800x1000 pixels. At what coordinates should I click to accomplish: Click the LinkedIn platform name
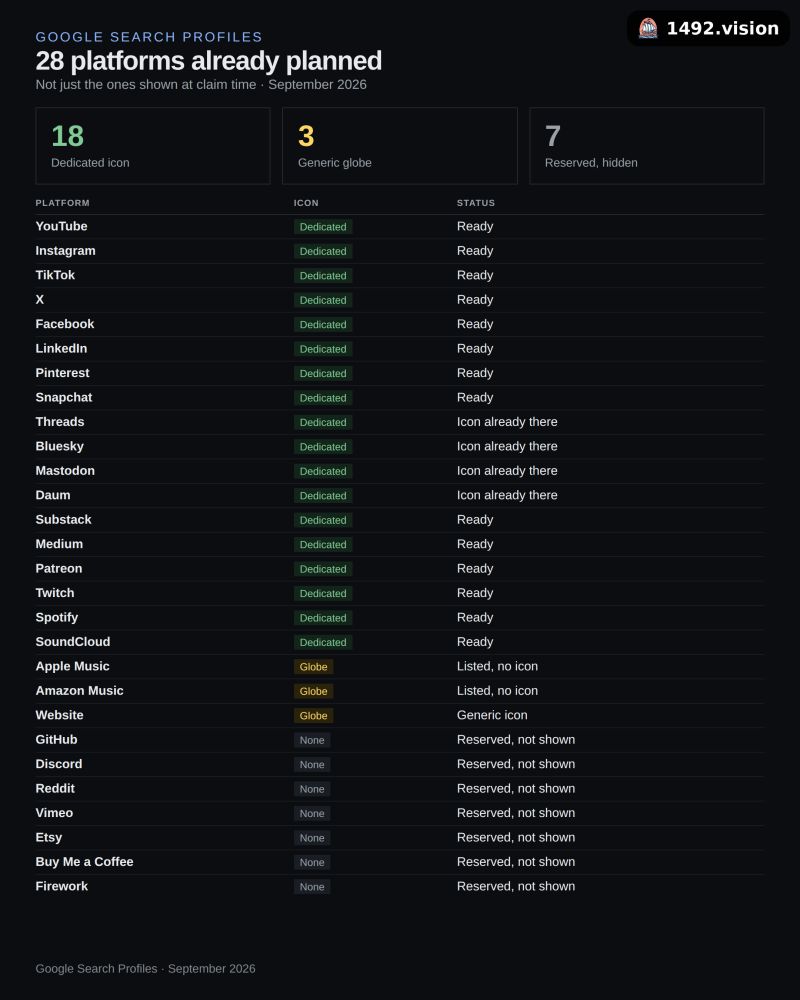(61, 348)
